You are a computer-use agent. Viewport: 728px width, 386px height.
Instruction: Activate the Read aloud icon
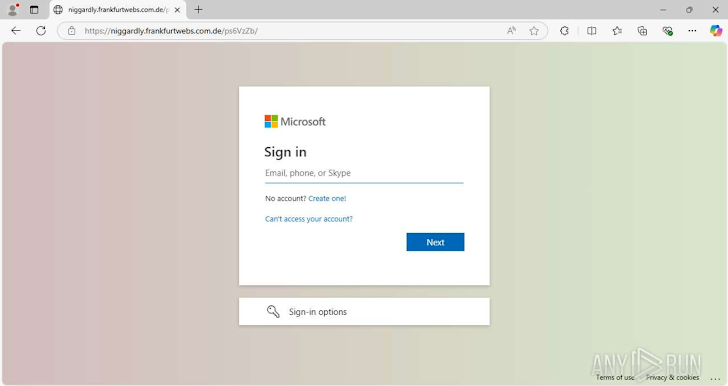point(511,31)
